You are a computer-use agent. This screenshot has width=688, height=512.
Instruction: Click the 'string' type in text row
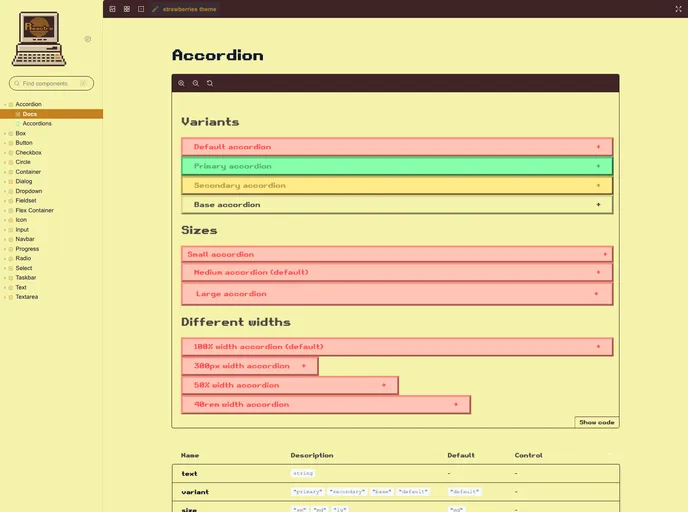click(303, 473)
